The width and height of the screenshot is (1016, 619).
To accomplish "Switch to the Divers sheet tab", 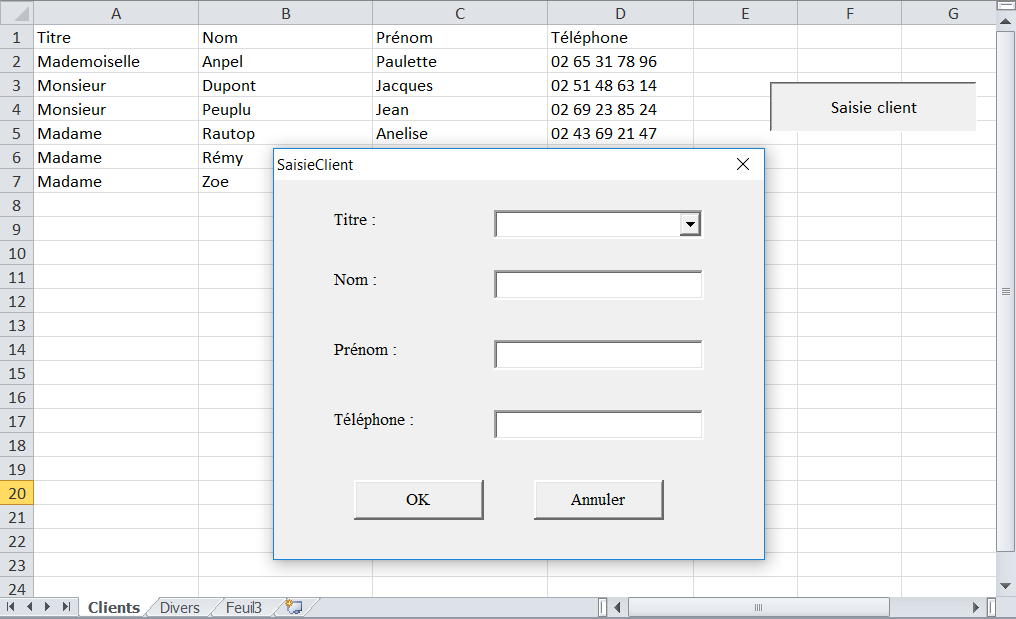I will click(179, 607).
